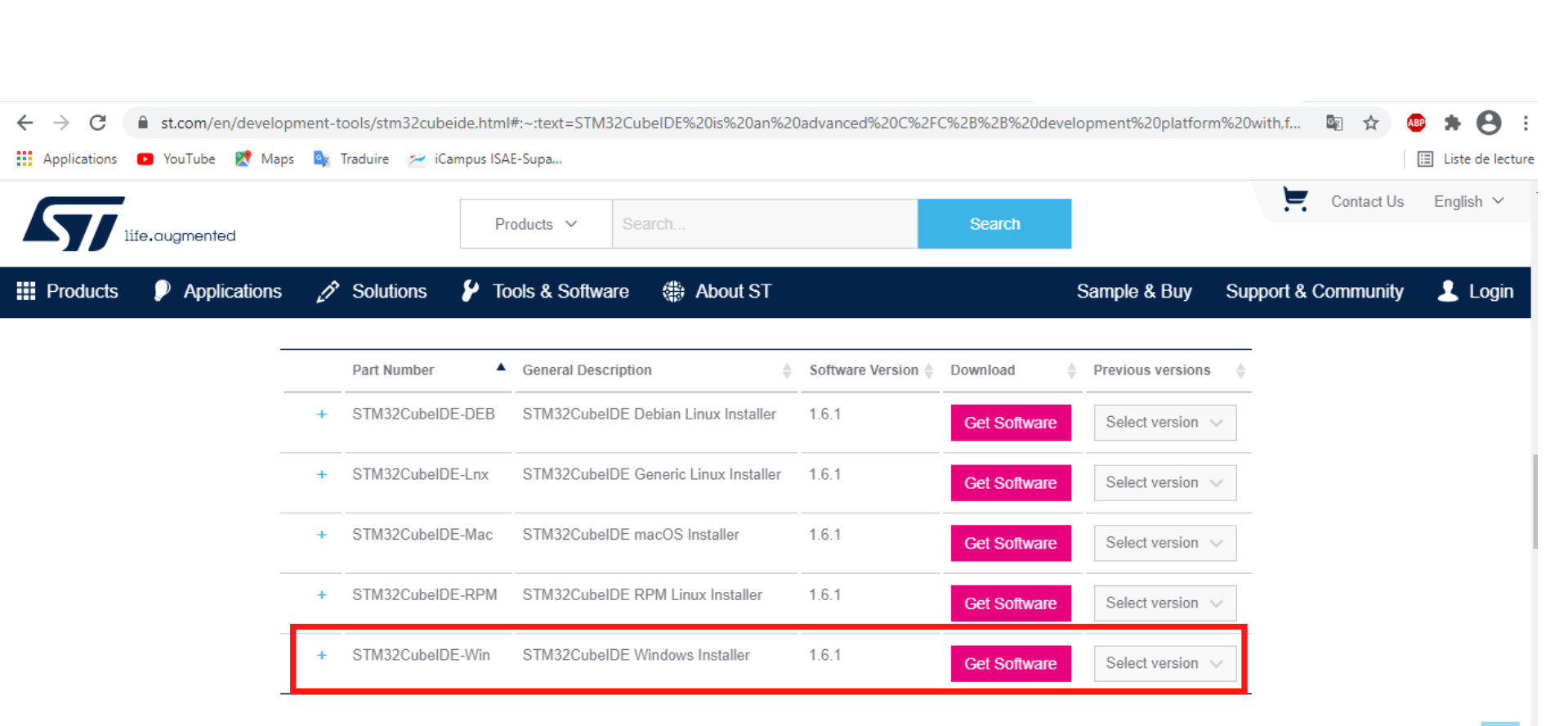Sort by General Description column
The height and width of the screenshot is (726, 1568).
coord(656,370)
